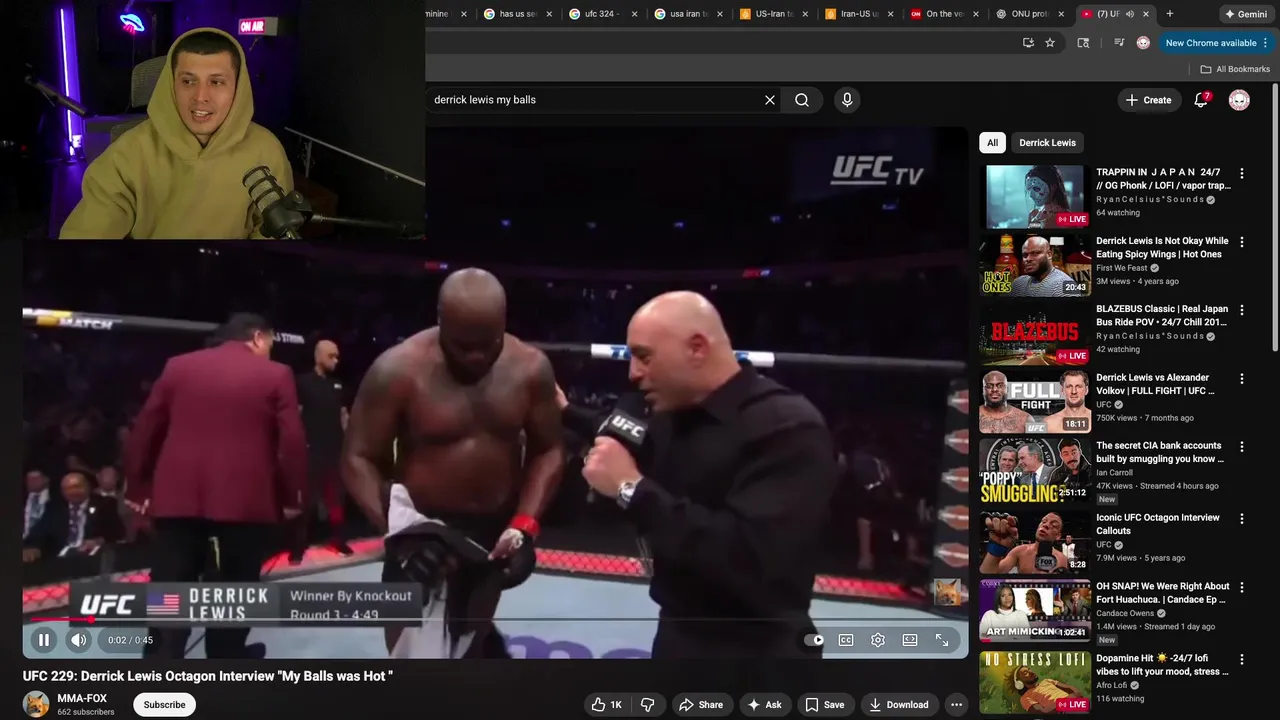
Task: Open the Chrome side search icon
Action: coord(1083,43)
